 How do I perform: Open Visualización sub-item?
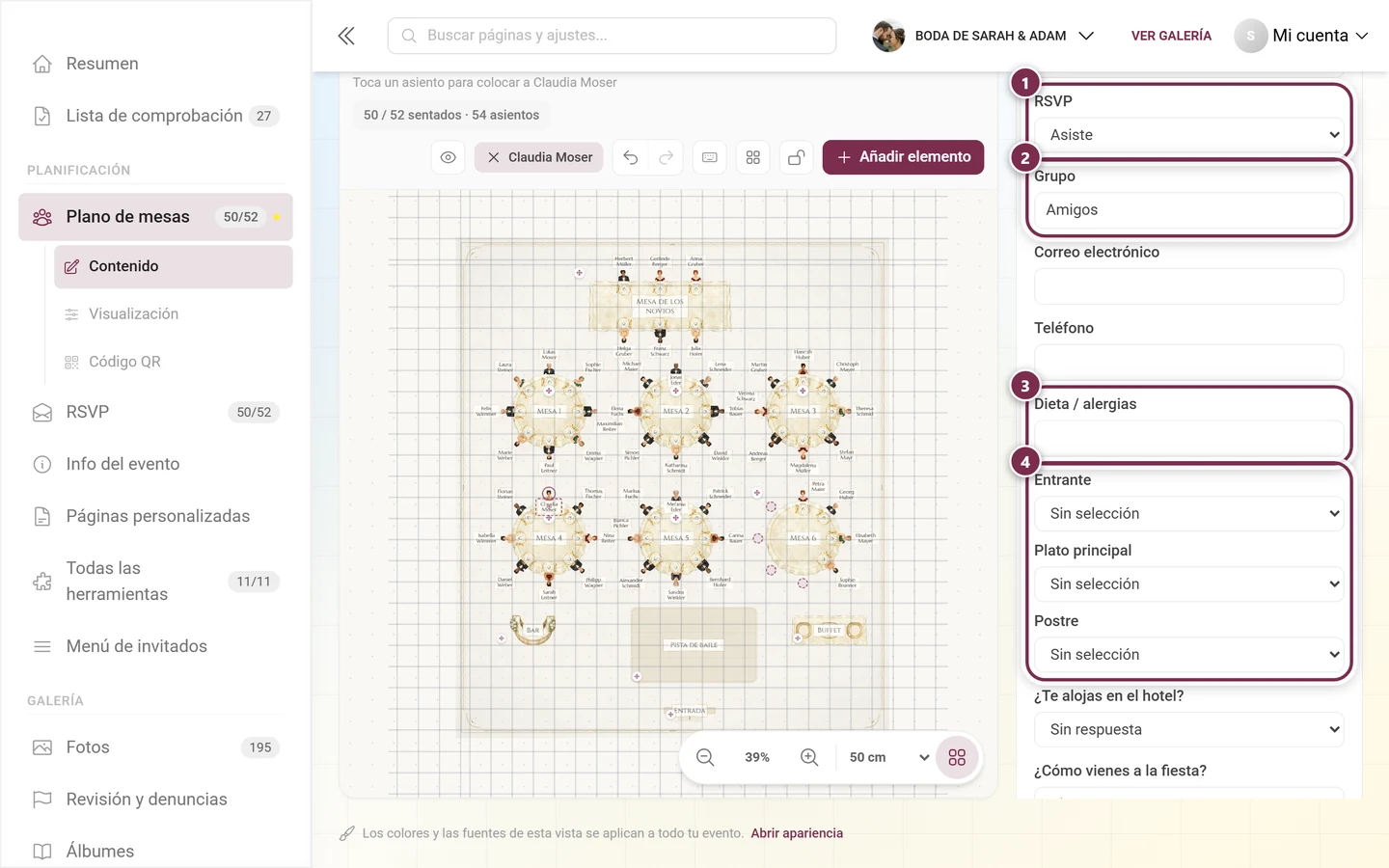click(x=174, y=314)
